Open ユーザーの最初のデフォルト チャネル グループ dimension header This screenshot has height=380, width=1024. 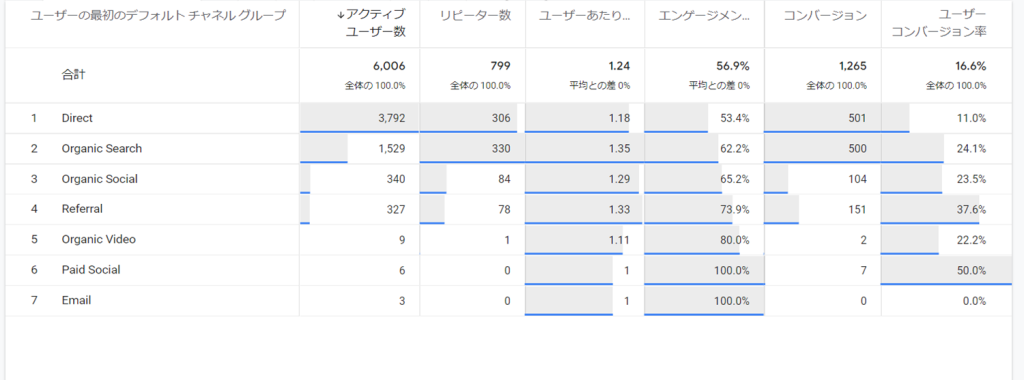click(x=158, y=16)
